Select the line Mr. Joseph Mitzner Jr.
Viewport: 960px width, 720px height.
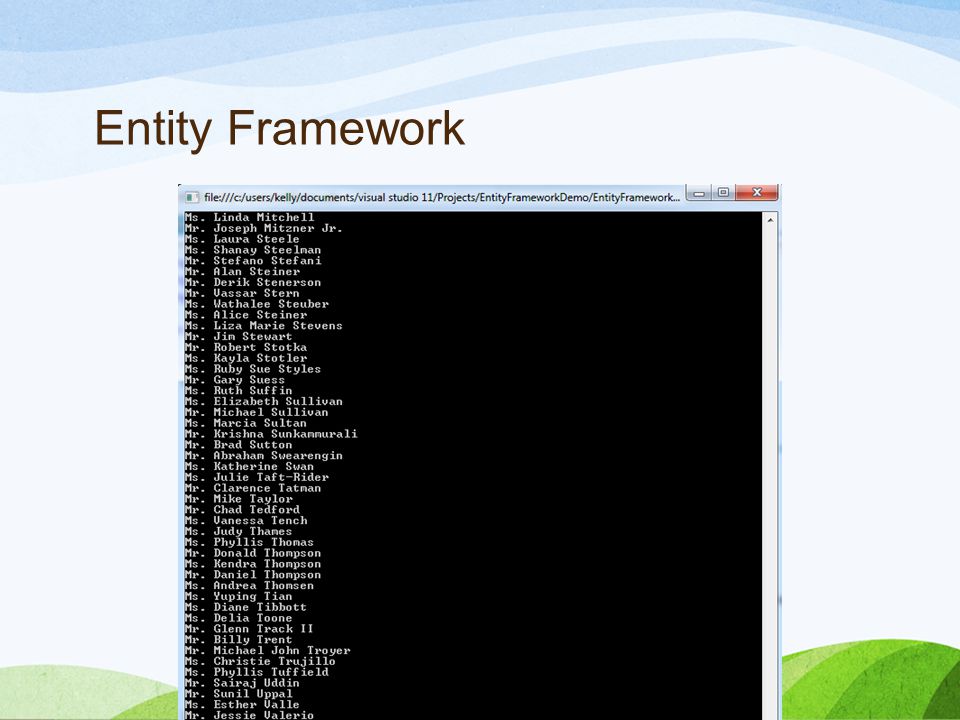pyautogui.click(x=263, y=228)
